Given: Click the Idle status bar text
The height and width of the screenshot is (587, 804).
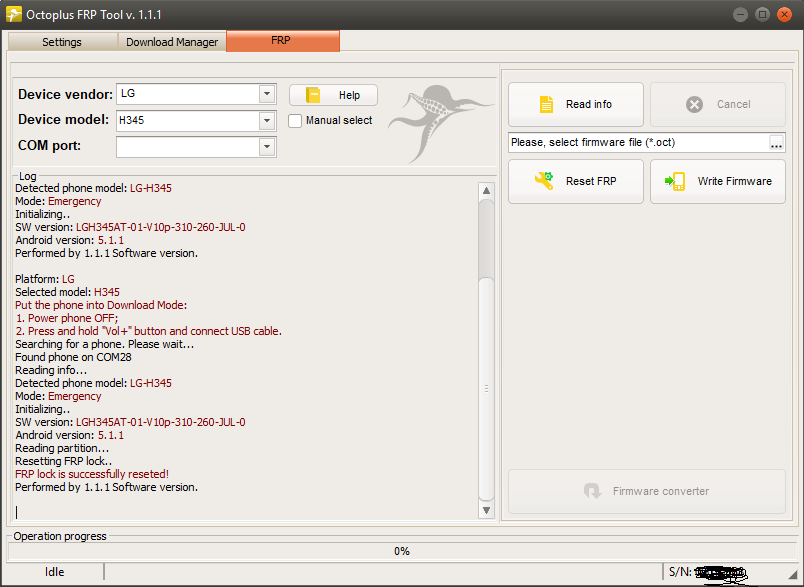Looking at the screenshot, I should 54,572.
